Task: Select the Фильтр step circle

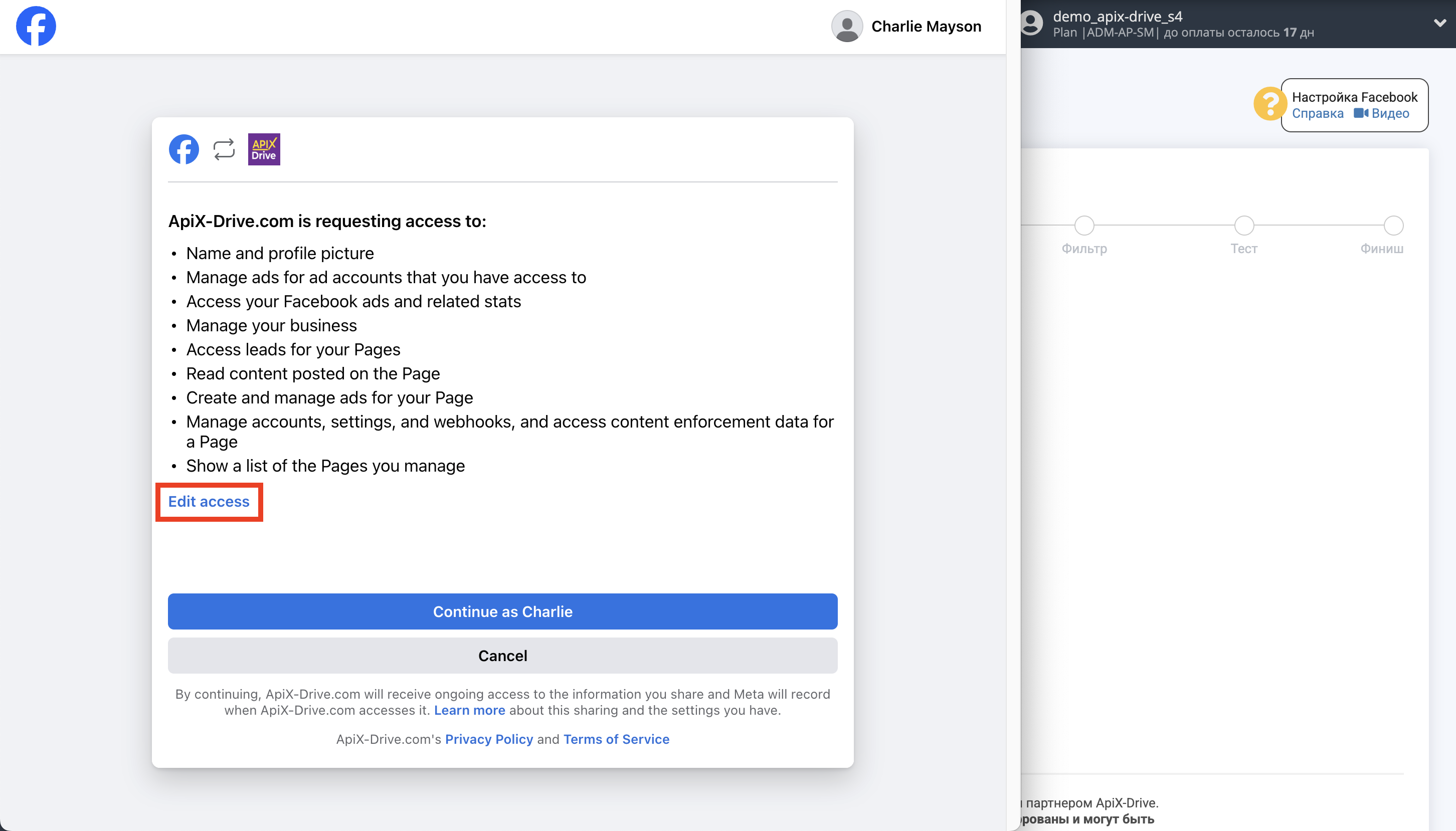Action: [1084, 226]
